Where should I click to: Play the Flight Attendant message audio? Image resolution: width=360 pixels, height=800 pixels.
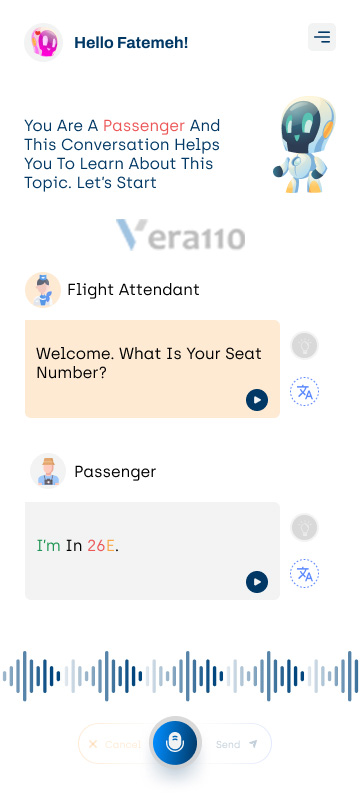pyautogui.click(x=257, y=400)
